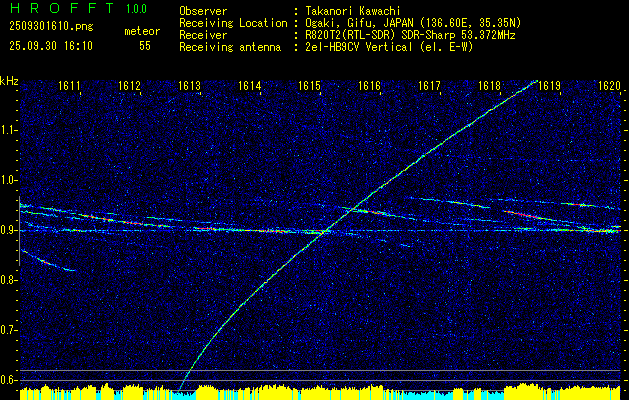The image size is (629, 400).
Task: Click the 0.8 kHz axis label
Action: [x=8, y=280]
